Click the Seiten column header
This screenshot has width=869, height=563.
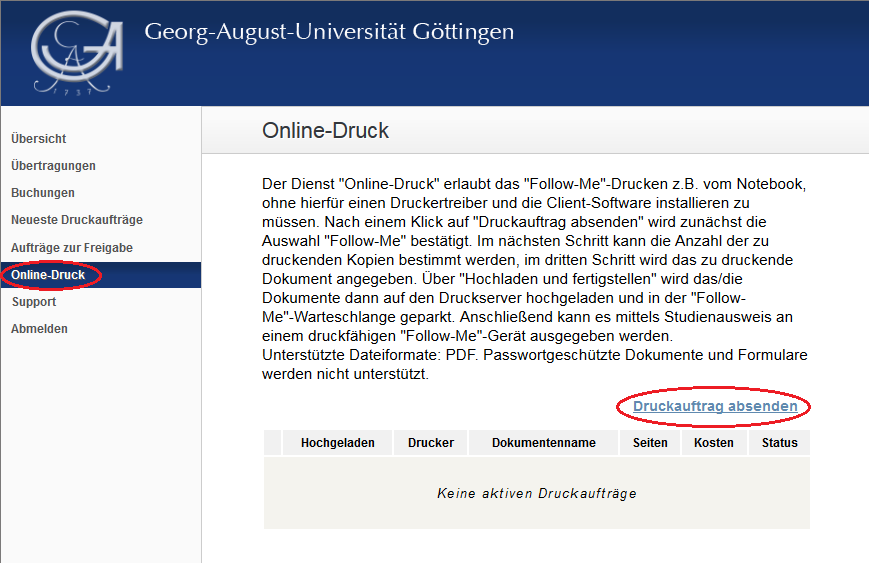pyautogui.click(x=650, y=443)
